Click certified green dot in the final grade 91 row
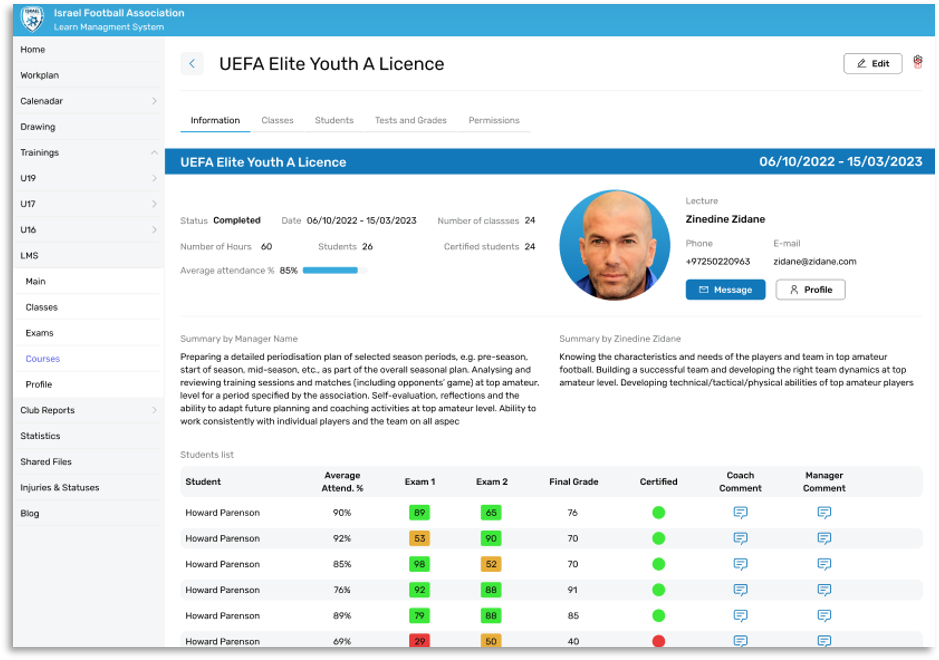Image resolution: width=939 pixels, height=660 pixels. pyautogui.click(x=658, y=590)
